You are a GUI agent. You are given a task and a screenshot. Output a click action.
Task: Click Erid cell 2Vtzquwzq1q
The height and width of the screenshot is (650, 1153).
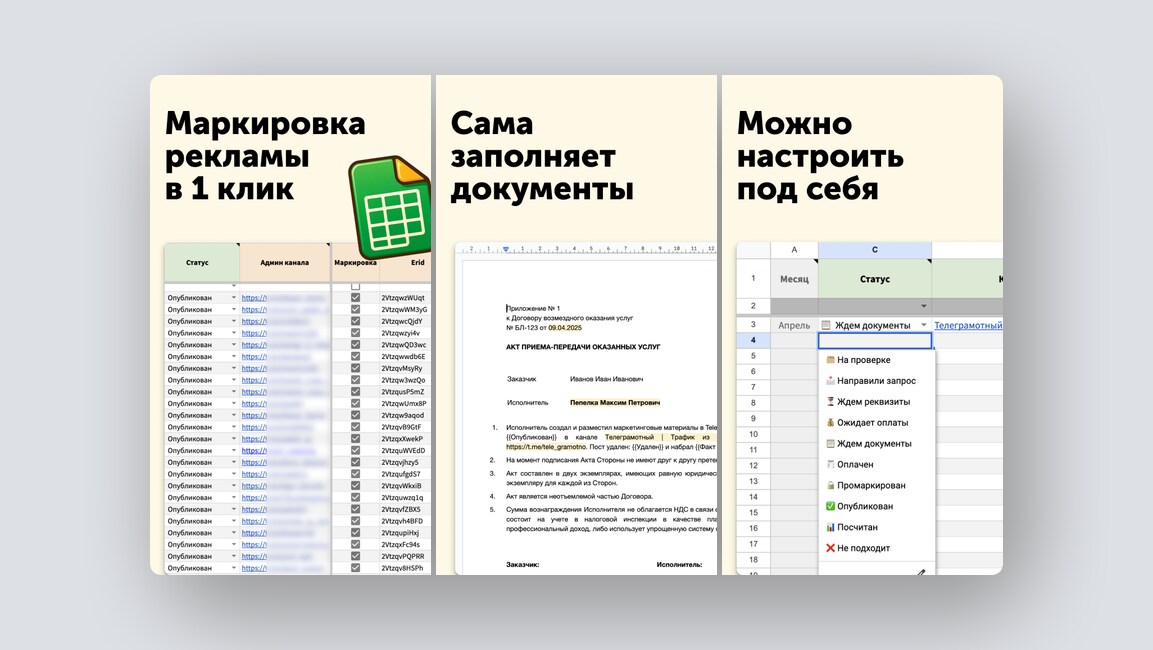(x=405, y=498)
